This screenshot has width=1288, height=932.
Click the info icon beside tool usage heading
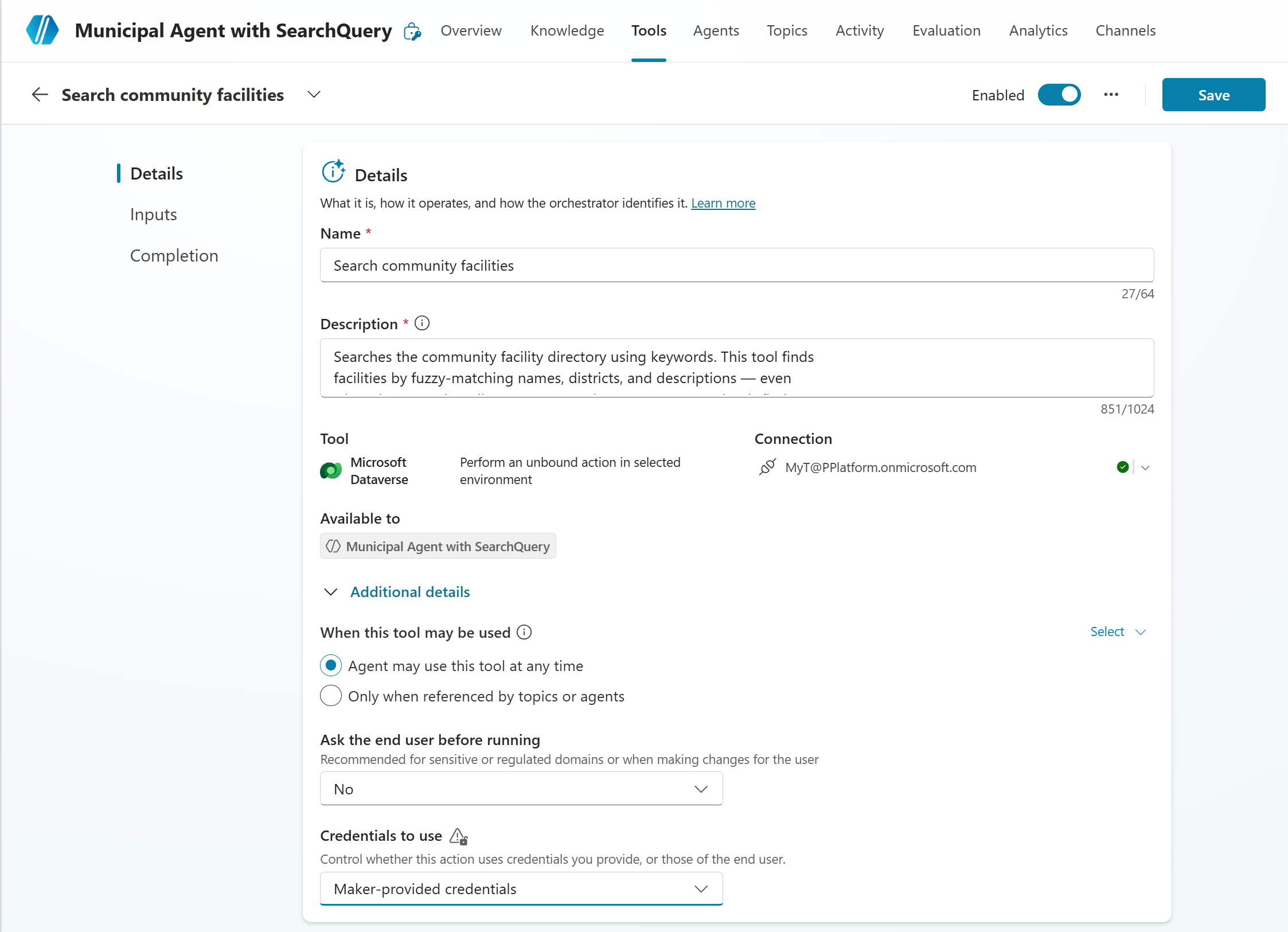pyautogui.click(x=524, y=632)
